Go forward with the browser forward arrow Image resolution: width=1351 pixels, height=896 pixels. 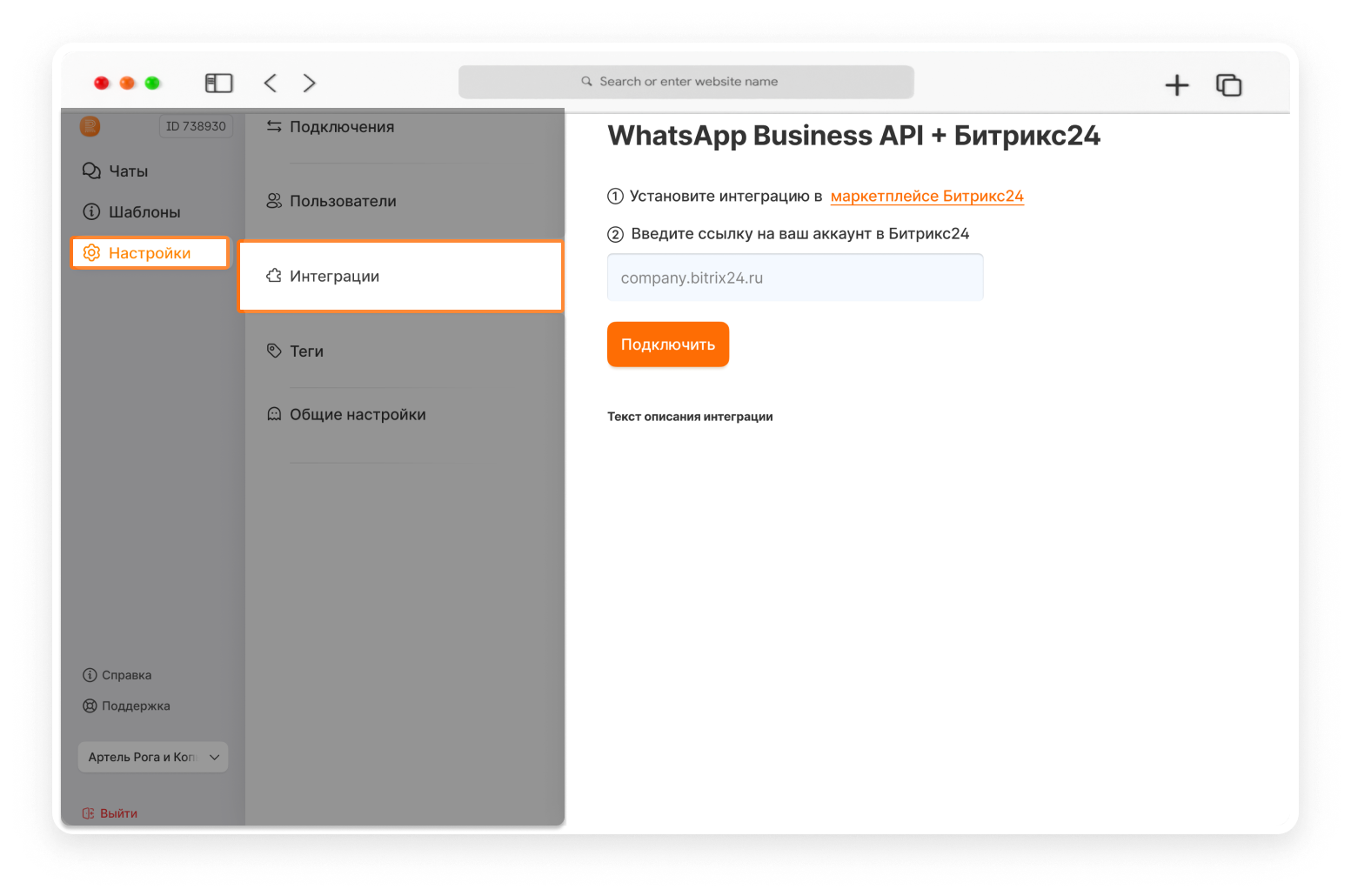pyautogui.click(x=309, y=83)
